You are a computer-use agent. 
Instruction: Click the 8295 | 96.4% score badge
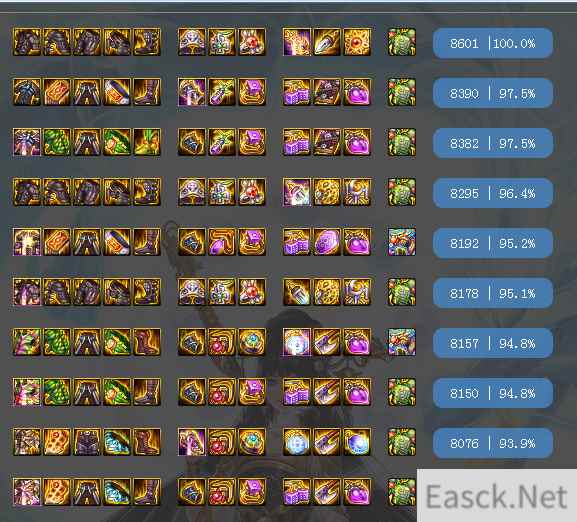(x=493, y=193)
